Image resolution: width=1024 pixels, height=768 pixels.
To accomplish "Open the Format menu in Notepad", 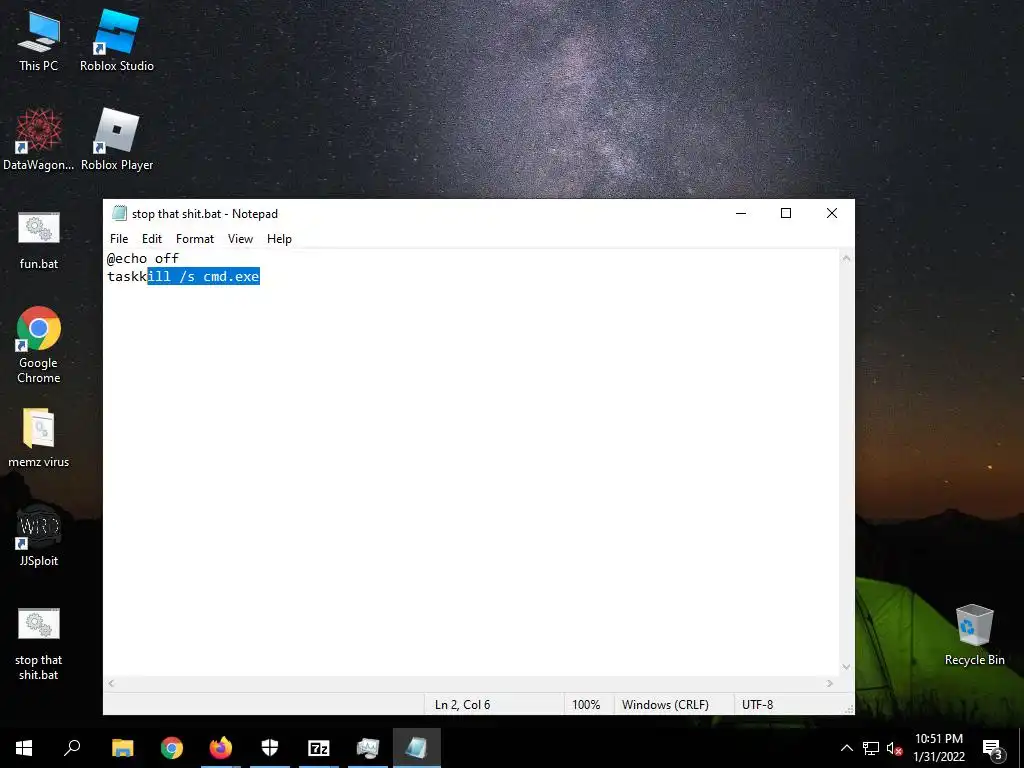I will [195, 239].
